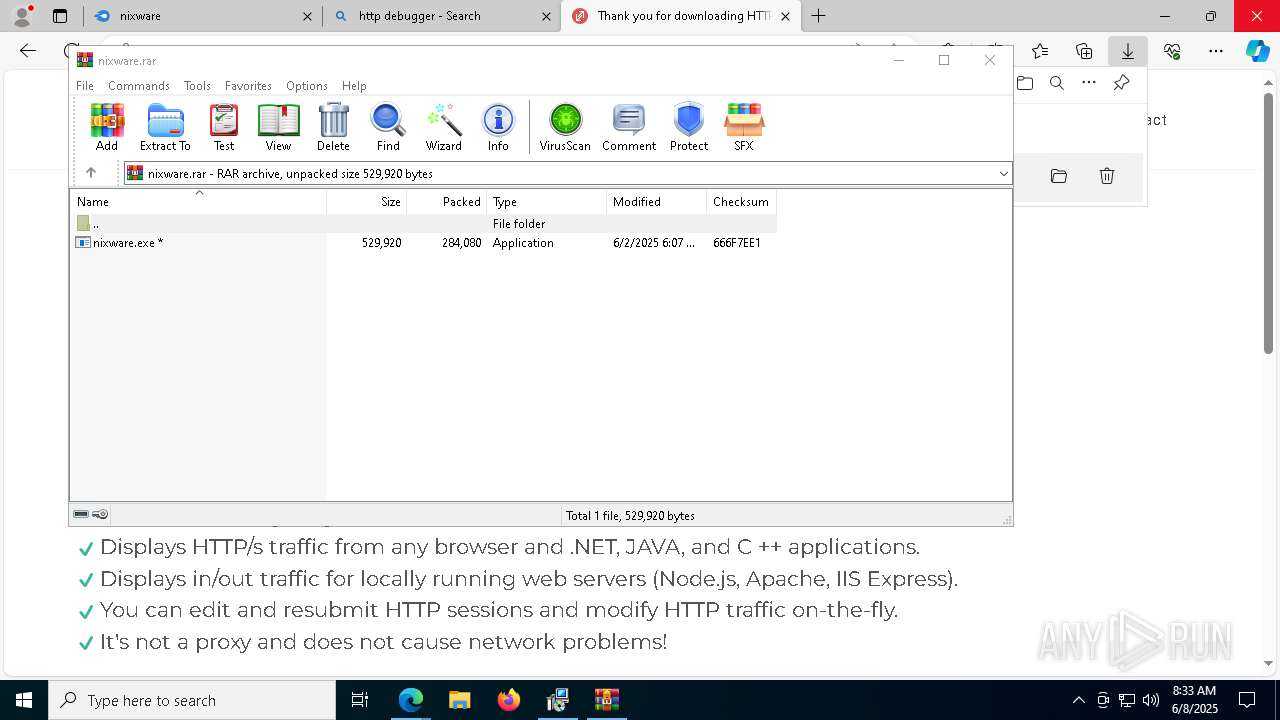The image size is (1280, 720).
Task: Open Edge Collections icon
Action: pyautogui.click(x=1084, y=51)
